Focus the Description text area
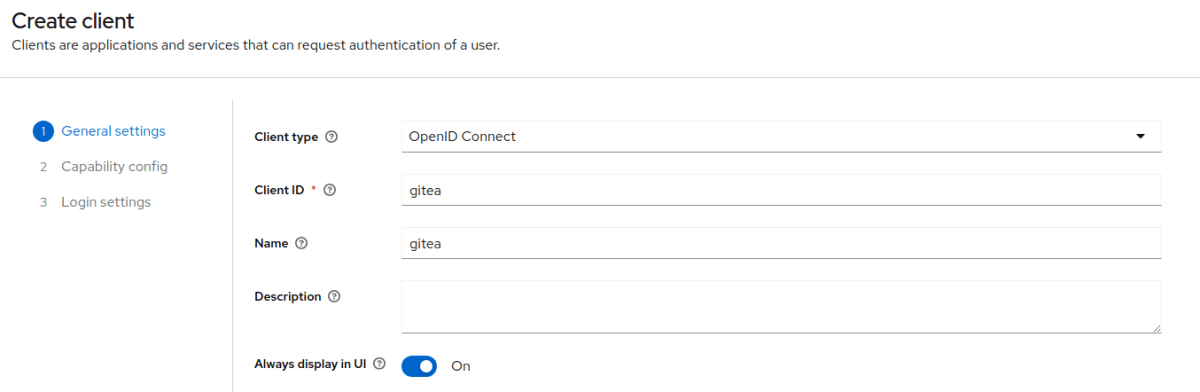This screenshot has height=392, width=1200. tap(781, 306)
